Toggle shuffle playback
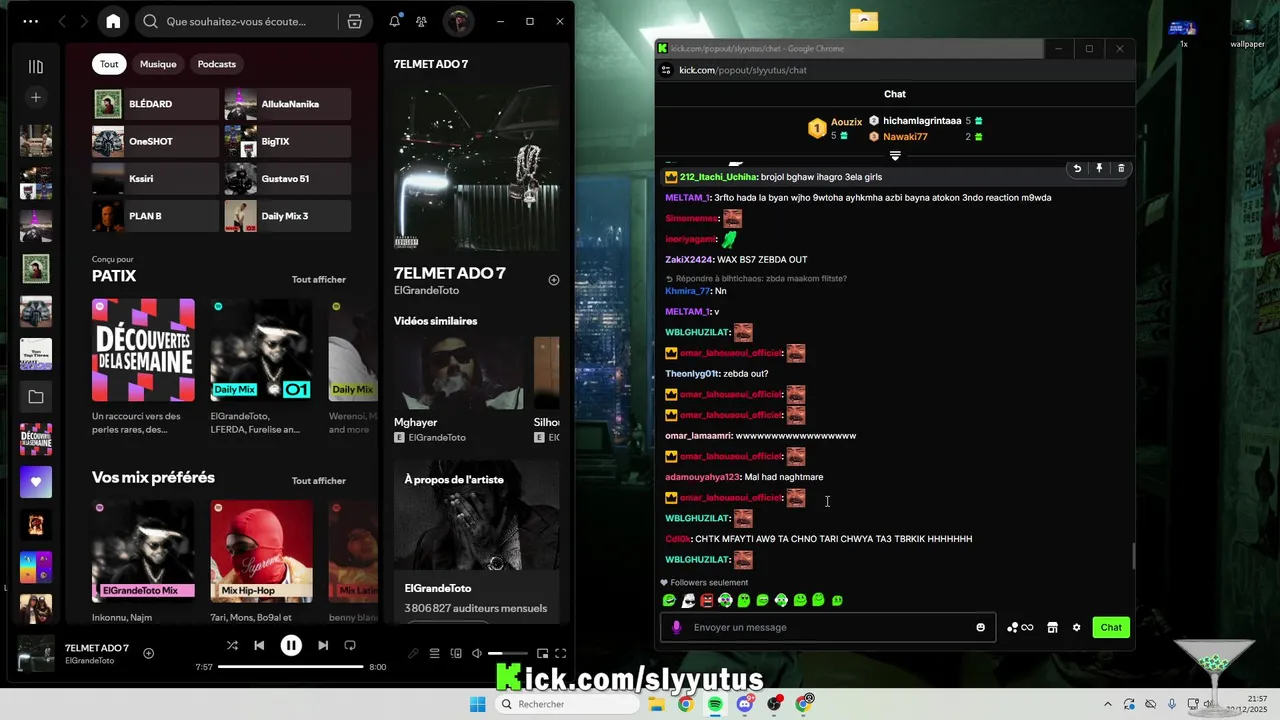1280x720 pixels. point(232,646)
